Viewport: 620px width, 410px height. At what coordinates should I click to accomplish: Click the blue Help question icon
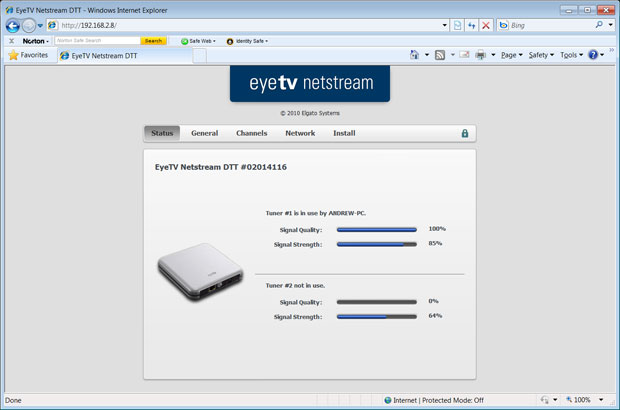(x=593, y=55)
